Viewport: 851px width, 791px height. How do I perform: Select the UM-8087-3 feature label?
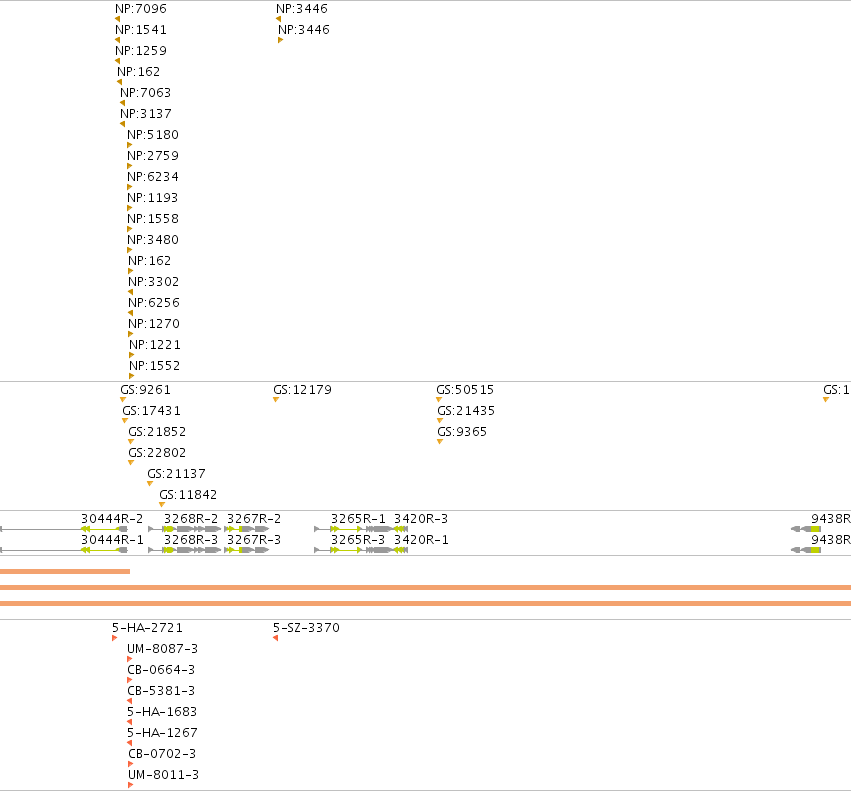163,649
